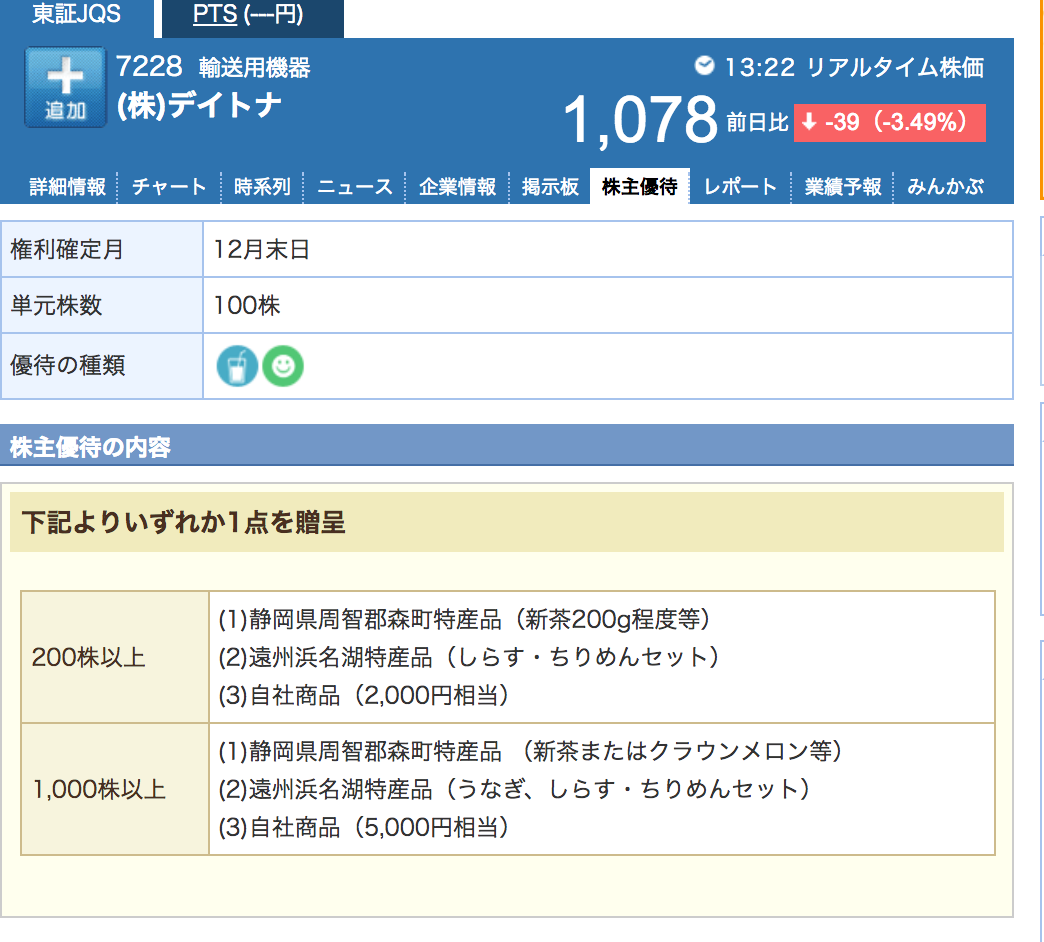Click the 自社商品（5,000円相当） line
This screenshot has height=942, width=1044.
365,827
